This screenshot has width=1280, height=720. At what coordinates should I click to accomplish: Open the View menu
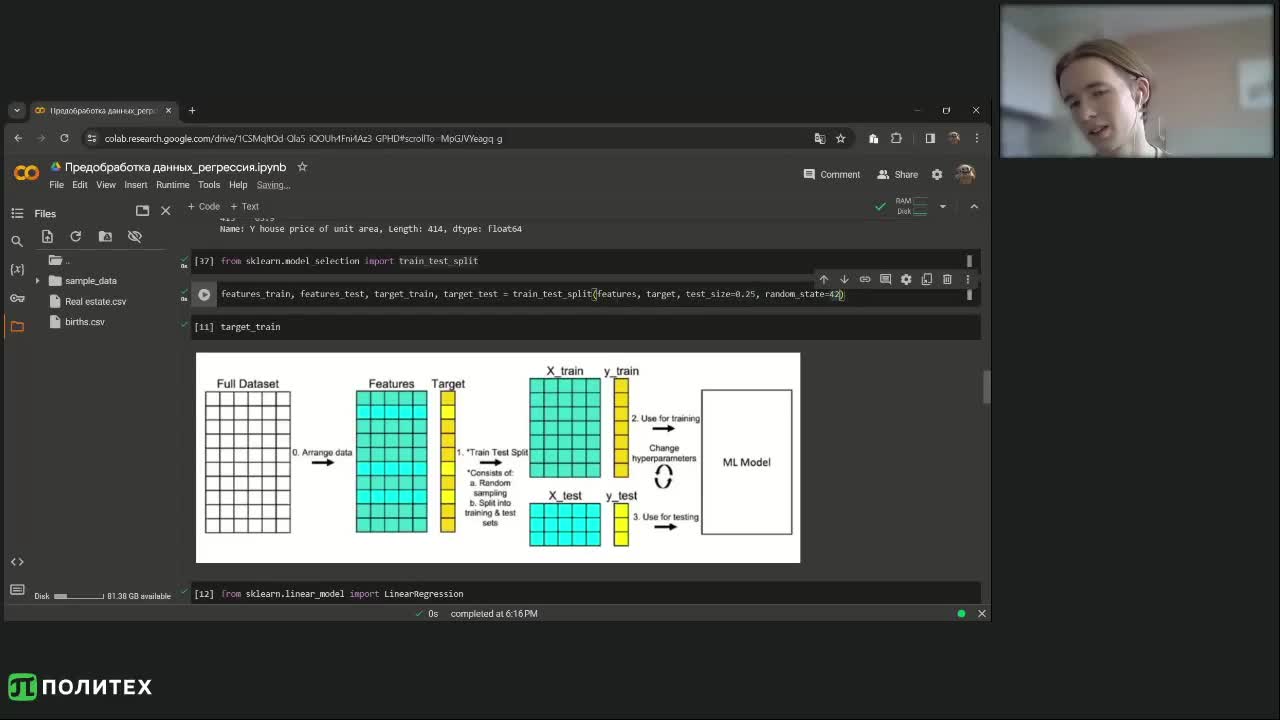105,185
